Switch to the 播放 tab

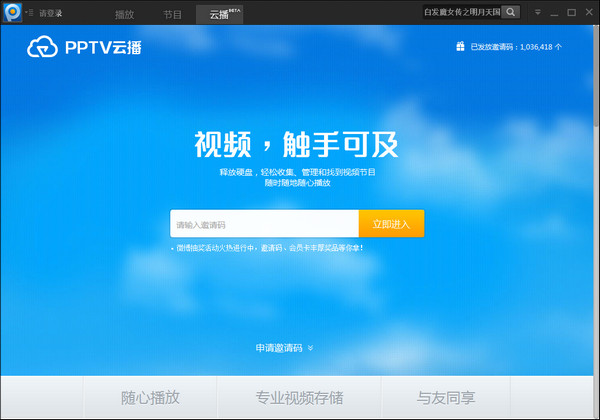(124, 14)
